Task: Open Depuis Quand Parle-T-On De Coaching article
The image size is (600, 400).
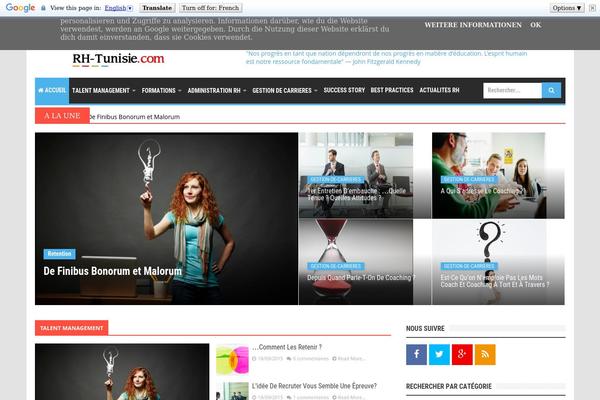Action: (x=361, y=277)
